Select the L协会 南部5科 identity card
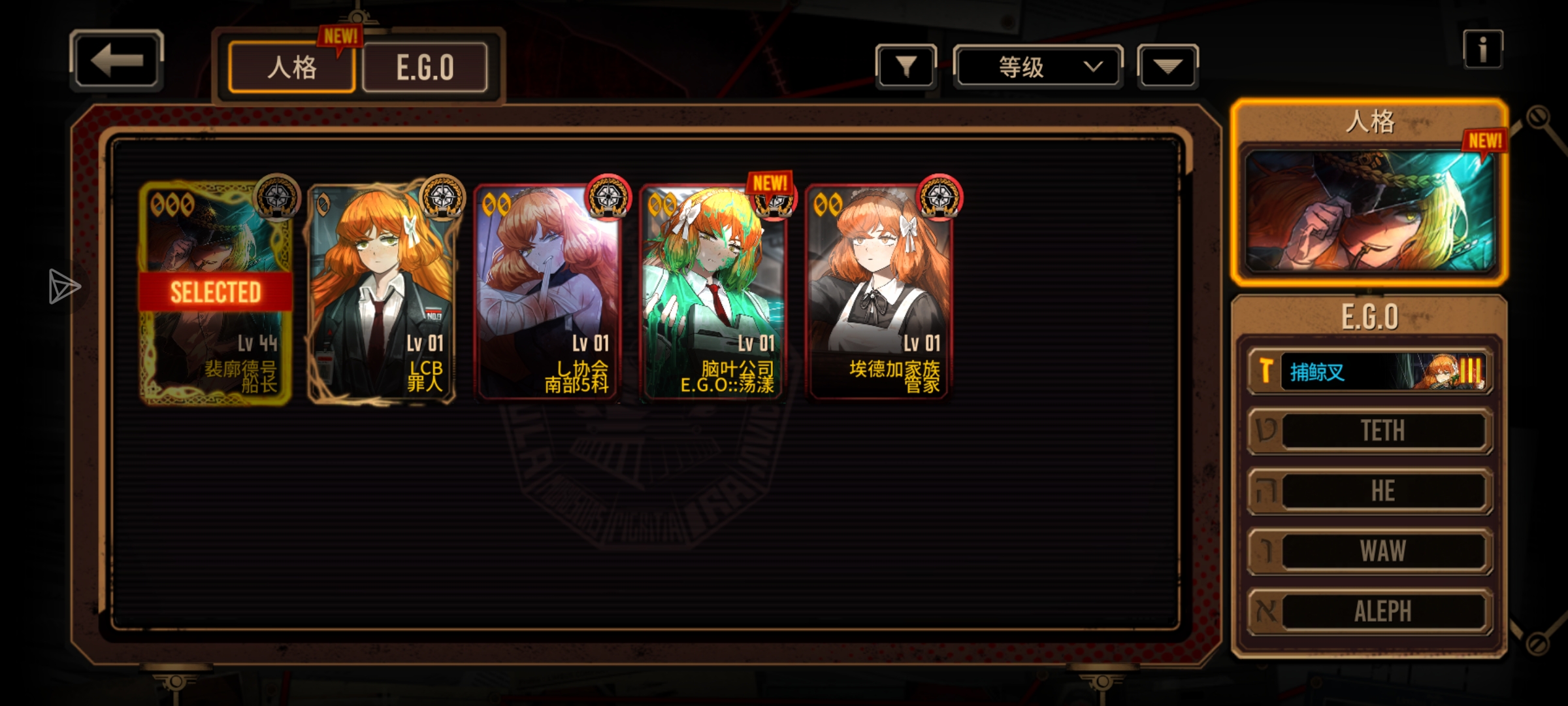Screen dimensions: 1568x706 (x=547, y=292)
